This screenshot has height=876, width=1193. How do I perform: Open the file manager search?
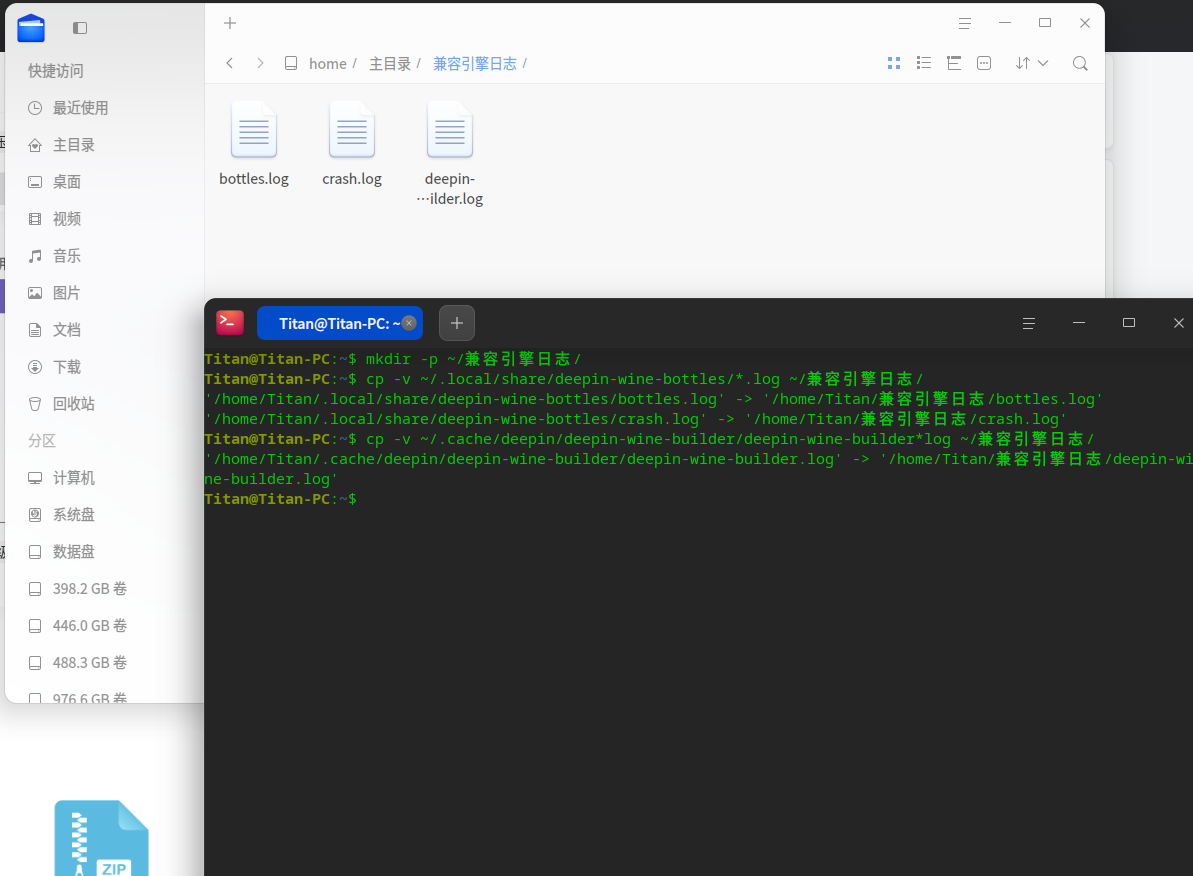[1080, 63]
